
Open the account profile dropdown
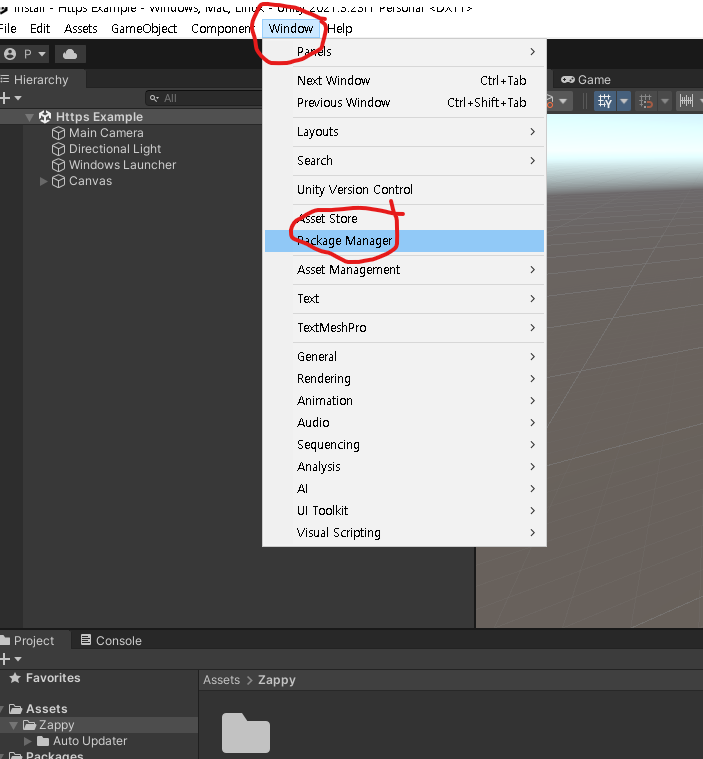coord(24,54)
